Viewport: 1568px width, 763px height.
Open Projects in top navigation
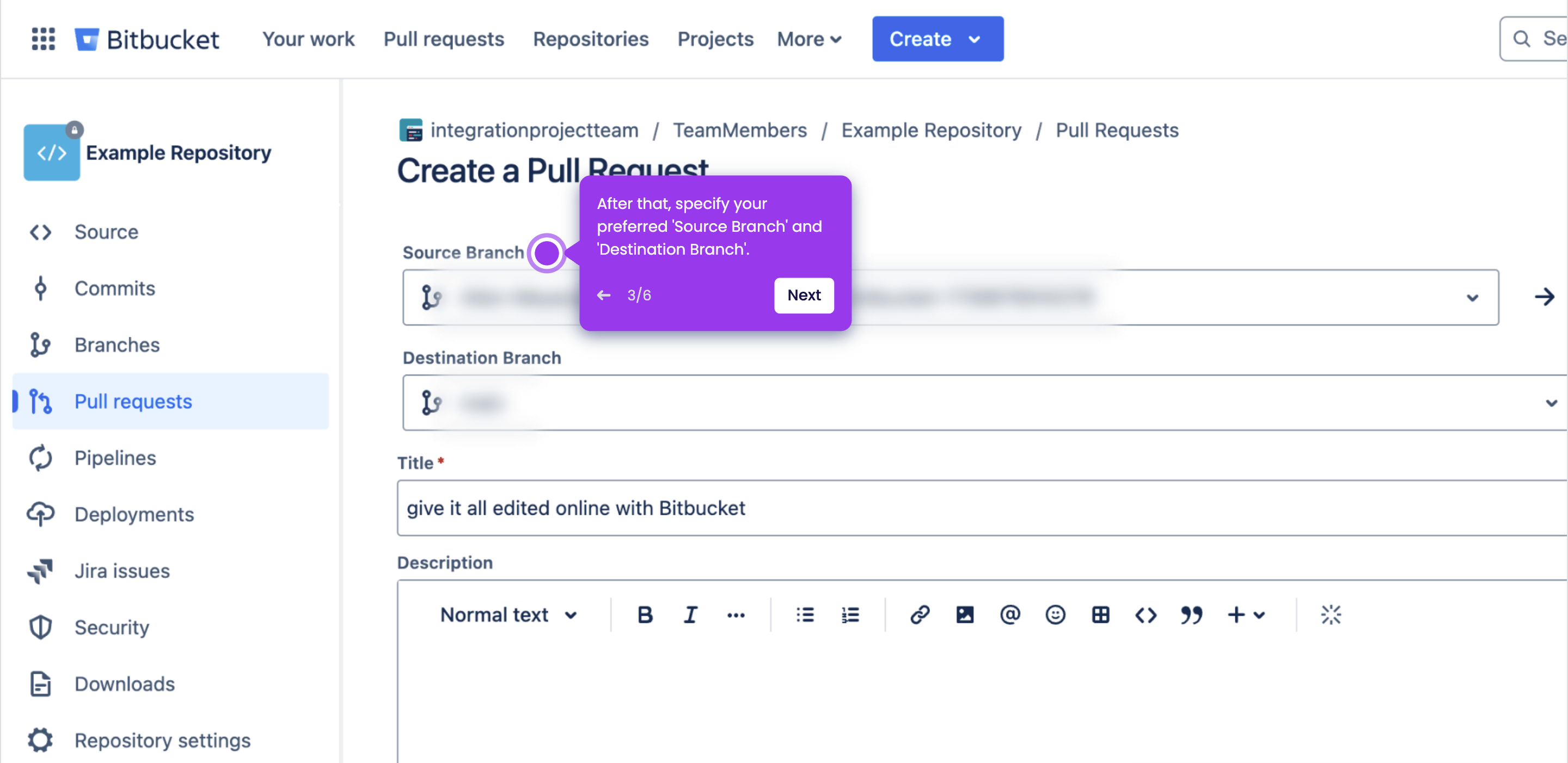(716, 39)
